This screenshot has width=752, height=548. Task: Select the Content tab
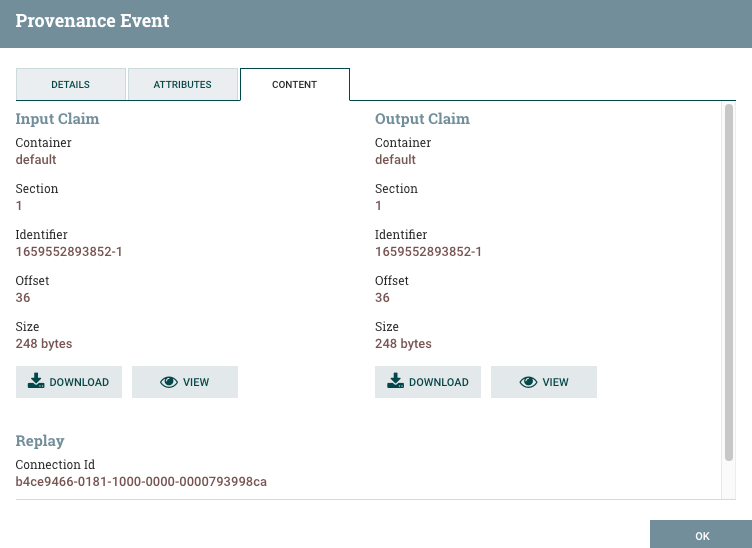(x=294, y=84)
